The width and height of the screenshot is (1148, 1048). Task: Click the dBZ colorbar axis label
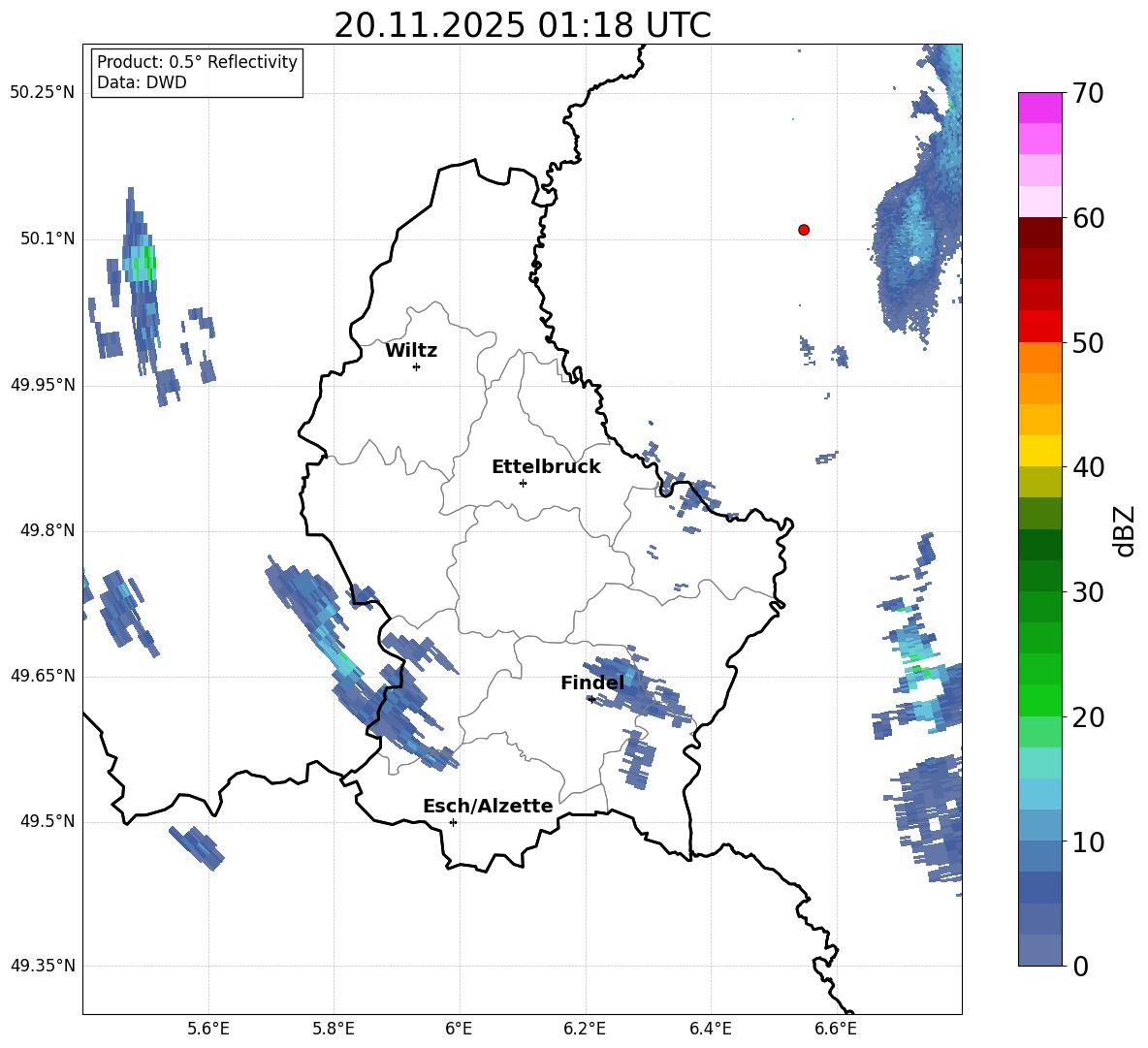[1126, 530]
